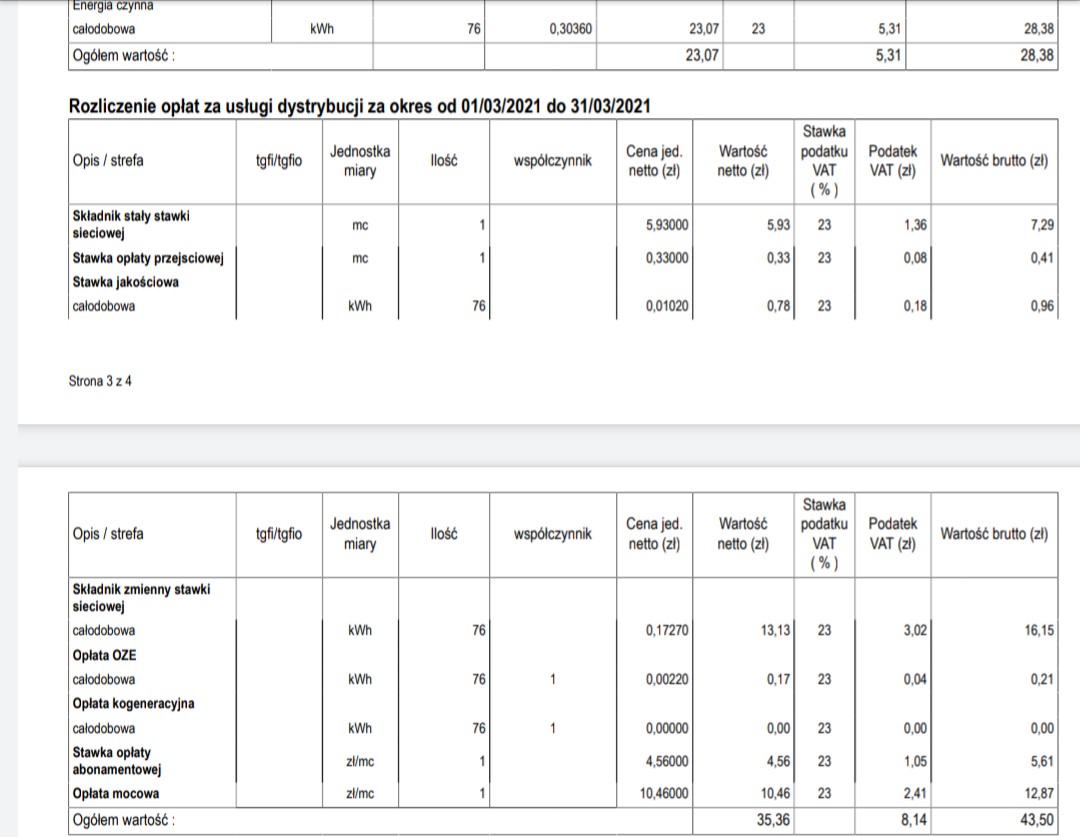
Task: Select the 'Opłata mocowa' label
Action: 116,794
